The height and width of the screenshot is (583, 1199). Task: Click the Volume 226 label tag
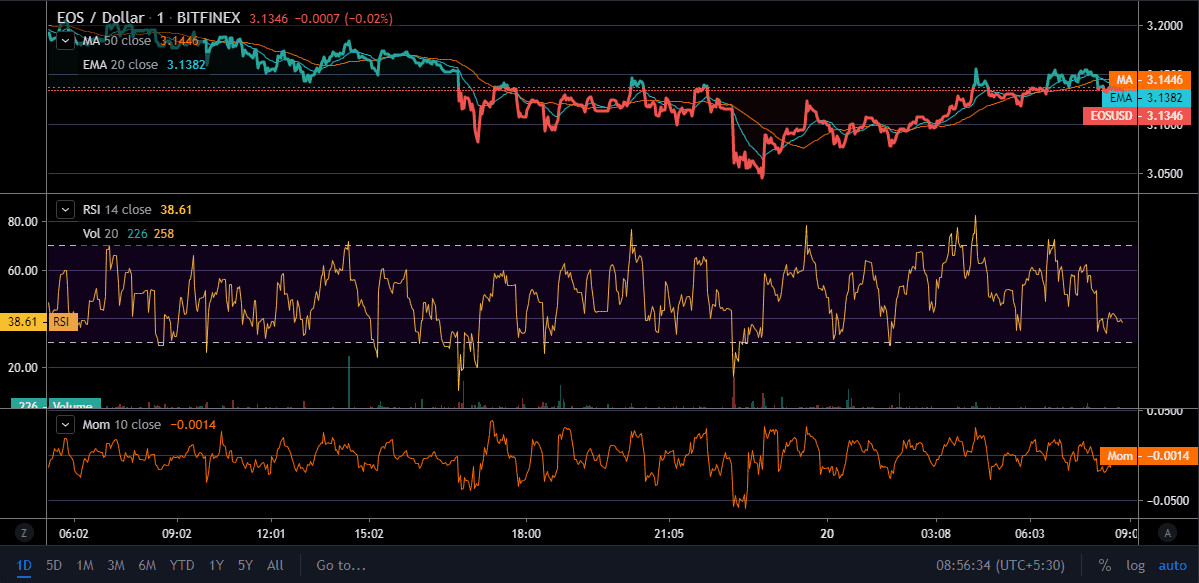pos(55,405)
